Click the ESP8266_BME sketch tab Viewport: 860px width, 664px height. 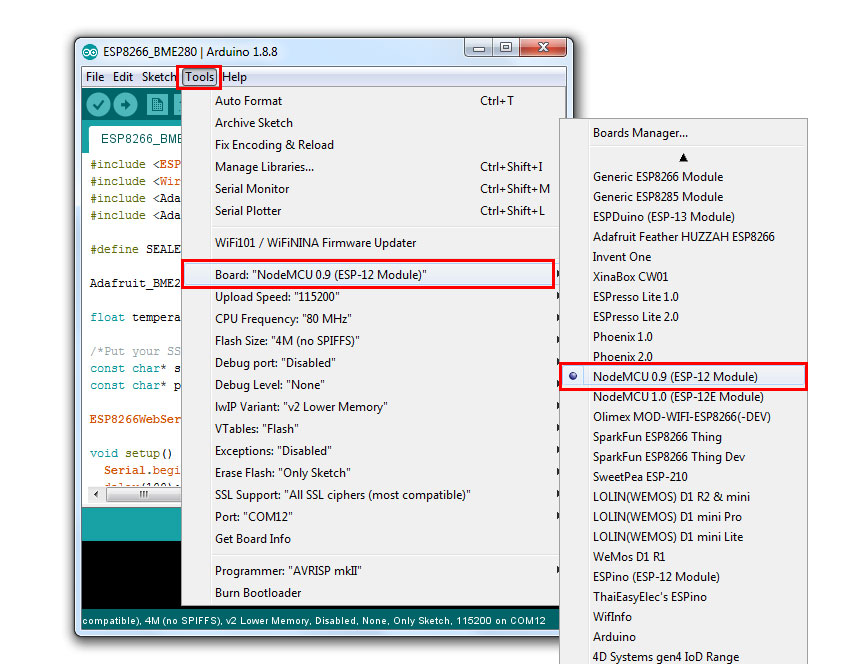(135, 139)
